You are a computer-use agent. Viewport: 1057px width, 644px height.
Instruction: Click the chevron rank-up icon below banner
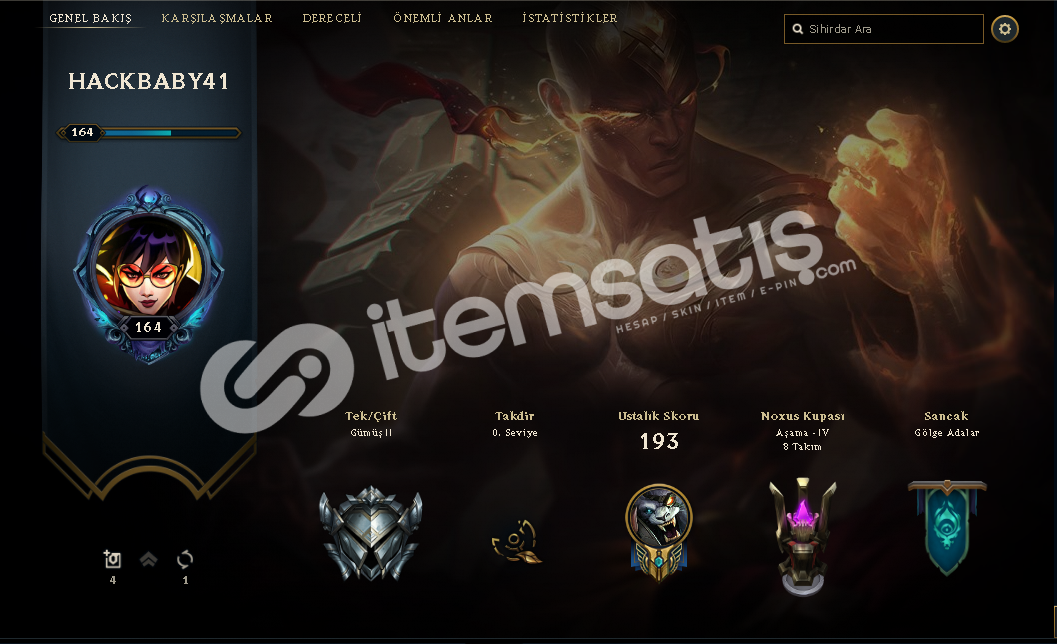click(148, 559)
